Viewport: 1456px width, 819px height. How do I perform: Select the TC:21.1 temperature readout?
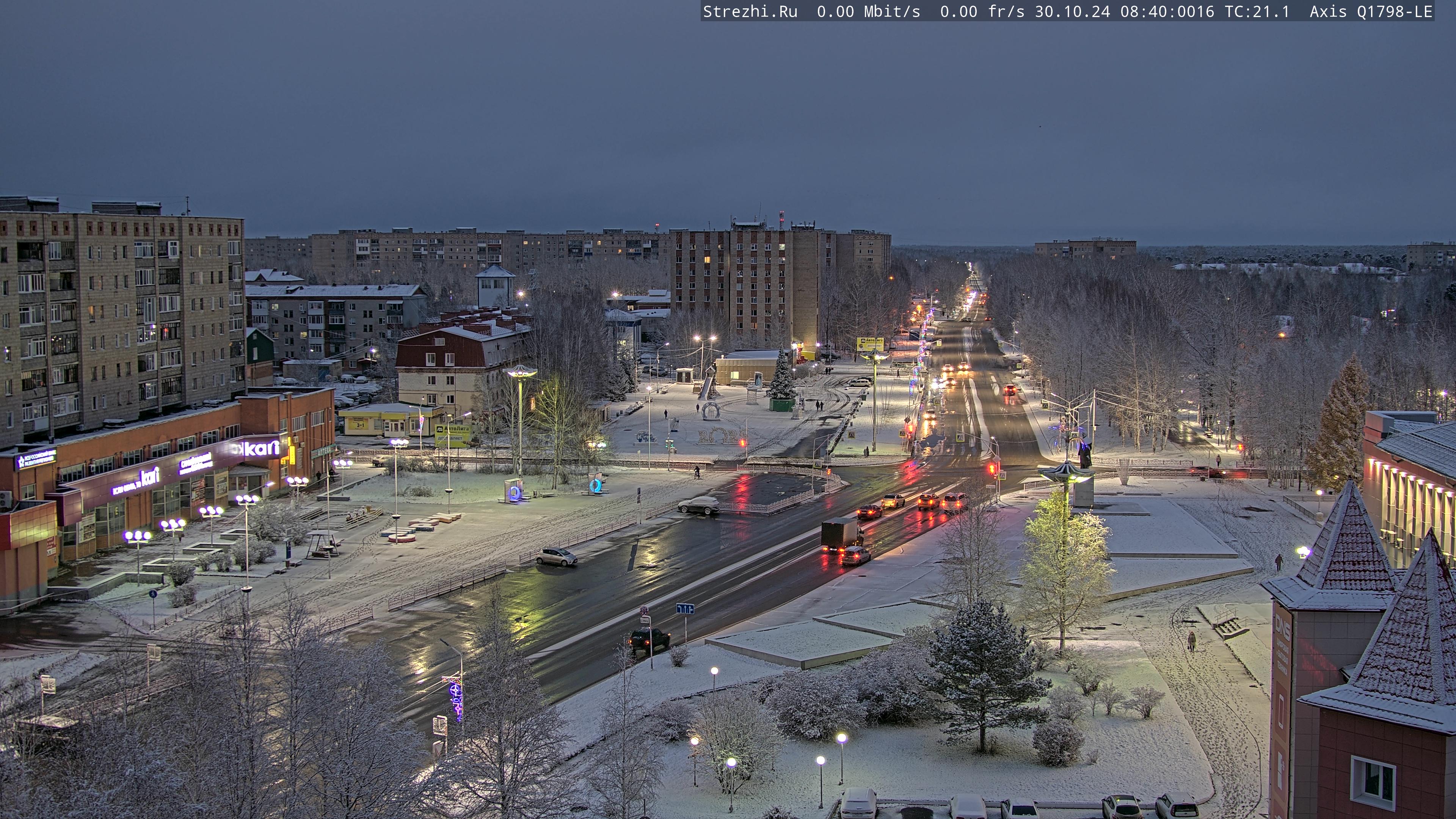pyautogui.click(x=1257, y=12)
